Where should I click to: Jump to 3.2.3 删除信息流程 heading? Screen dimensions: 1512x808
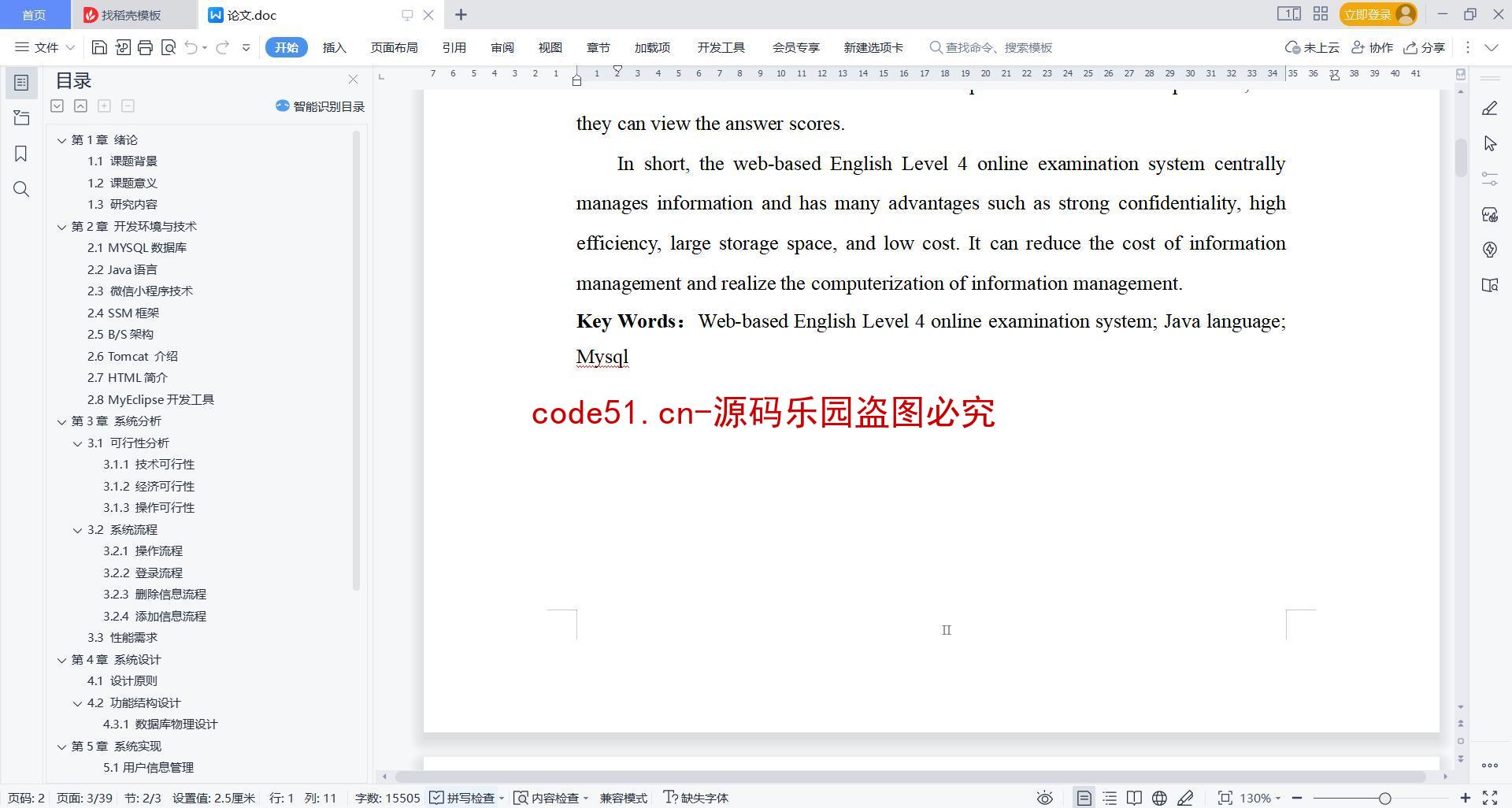tap(154, 595)
